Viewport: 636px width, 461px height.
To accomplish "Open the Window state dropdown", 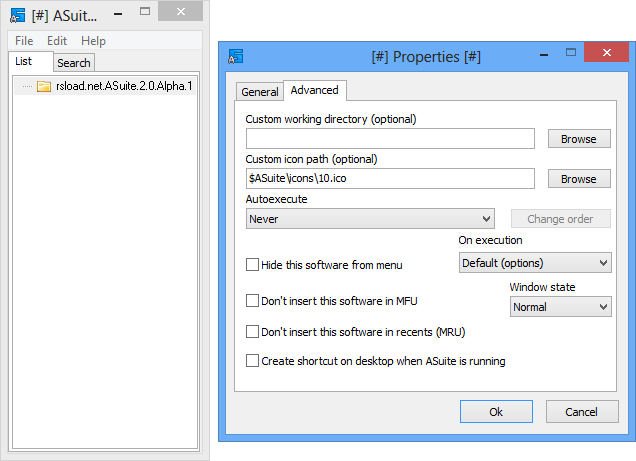I will [x=560, y=307].
